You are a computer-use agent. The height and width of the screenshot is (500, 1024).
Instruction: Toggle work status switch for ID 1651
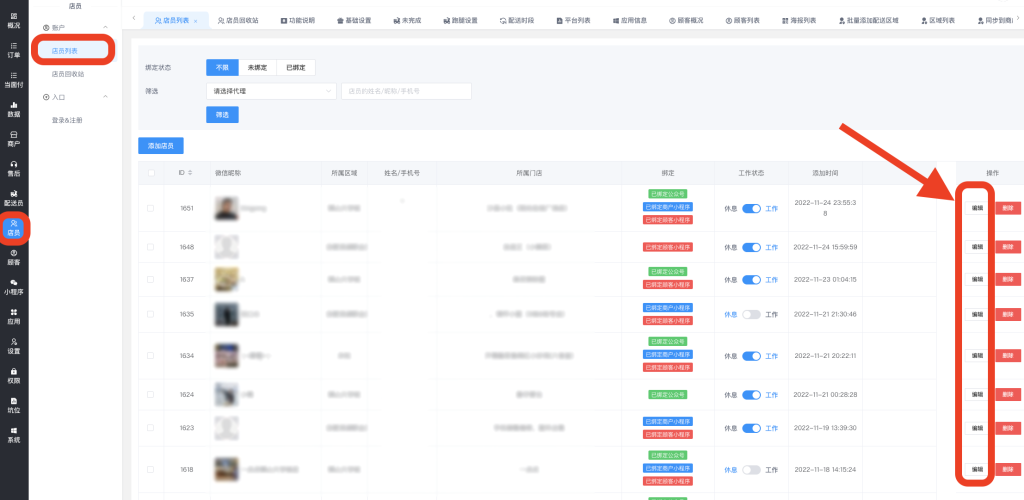[x=751, y=208]
